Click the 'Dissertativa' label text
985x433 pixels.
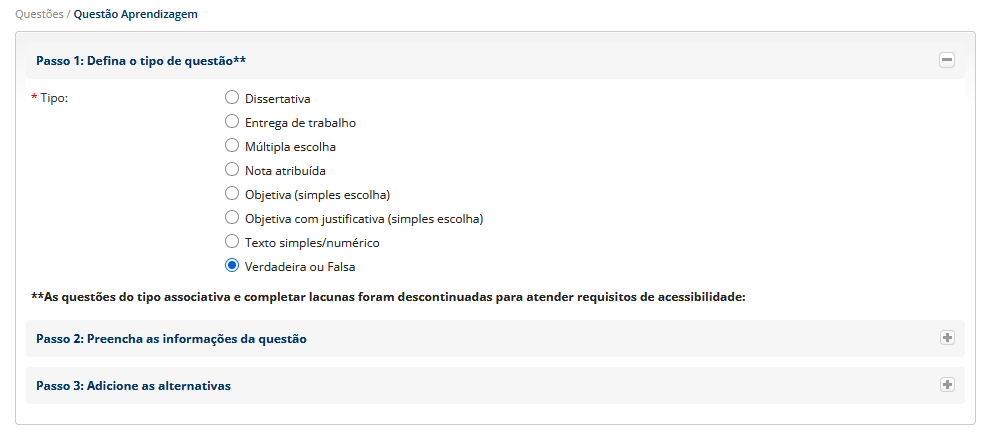pyautogui.click(x=278, y=99)
